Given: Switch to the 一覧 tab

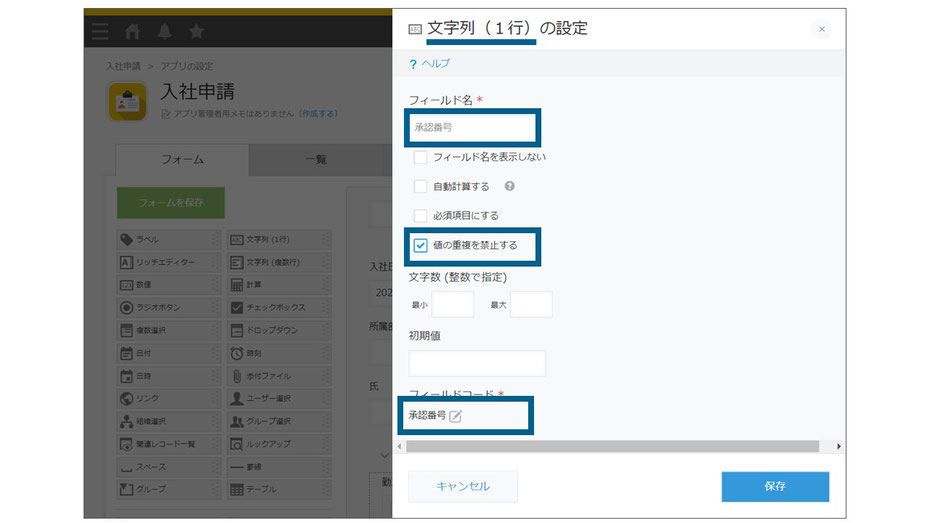Looking at the screenshot, I should click(x=315, y=160).
